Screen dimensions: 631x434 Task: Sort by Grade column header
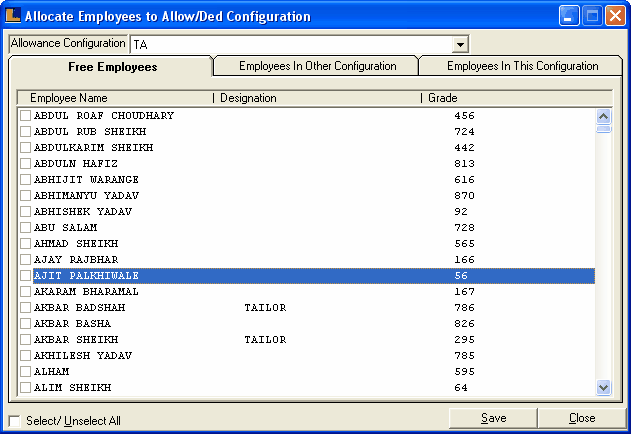pyautogui.click(x=442, y=98)
